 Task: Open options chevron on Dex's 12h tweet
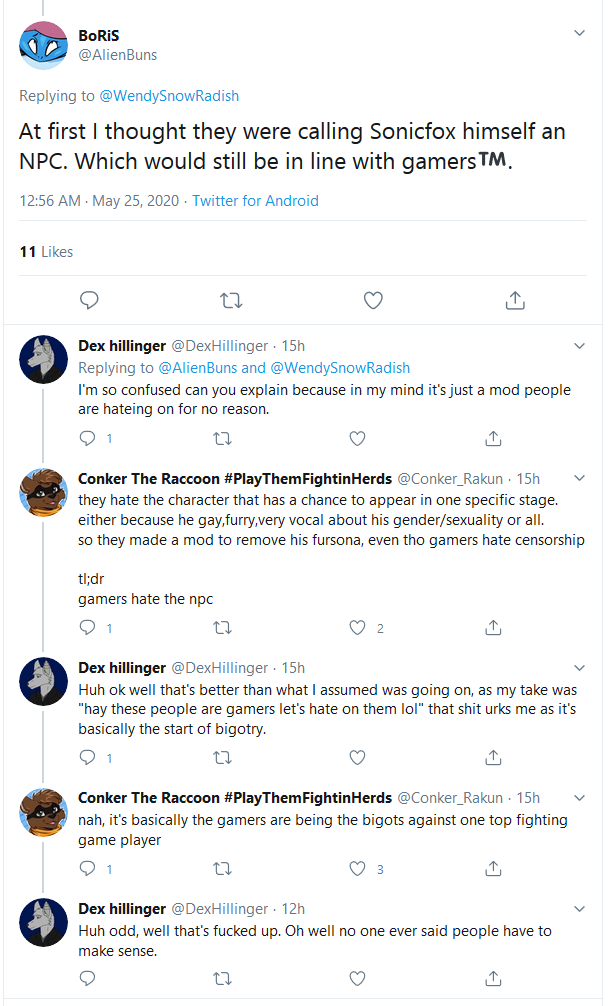coord(579,909)
